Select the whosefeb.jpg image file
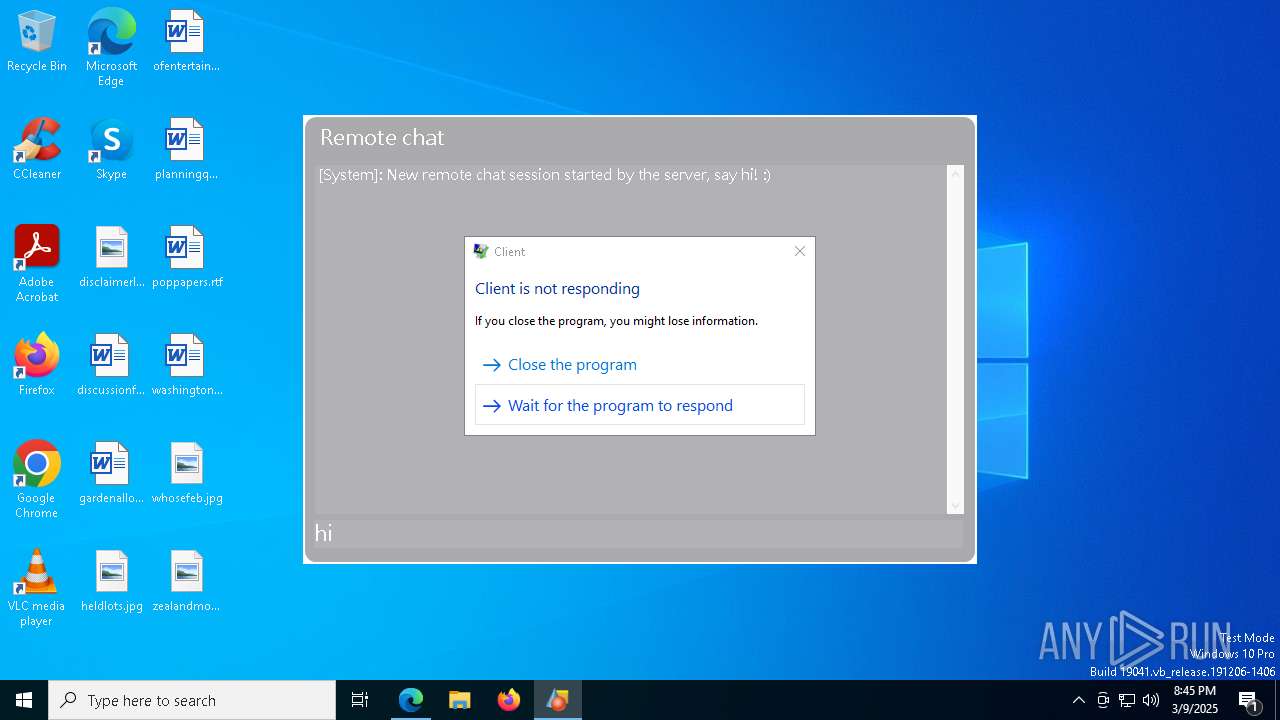The height and width of the screenshot is (720, 1280). 186,474
